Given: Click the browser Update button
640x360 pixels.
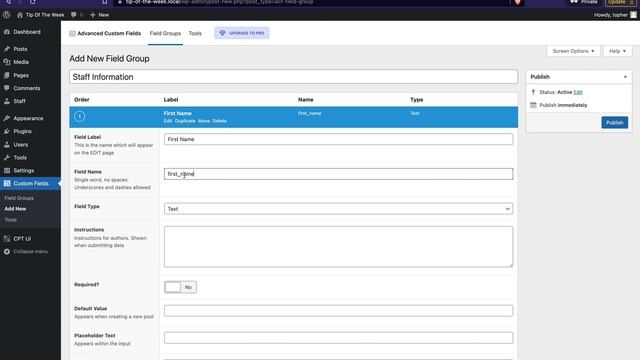Looking at the screenshot, I should 620,2.
